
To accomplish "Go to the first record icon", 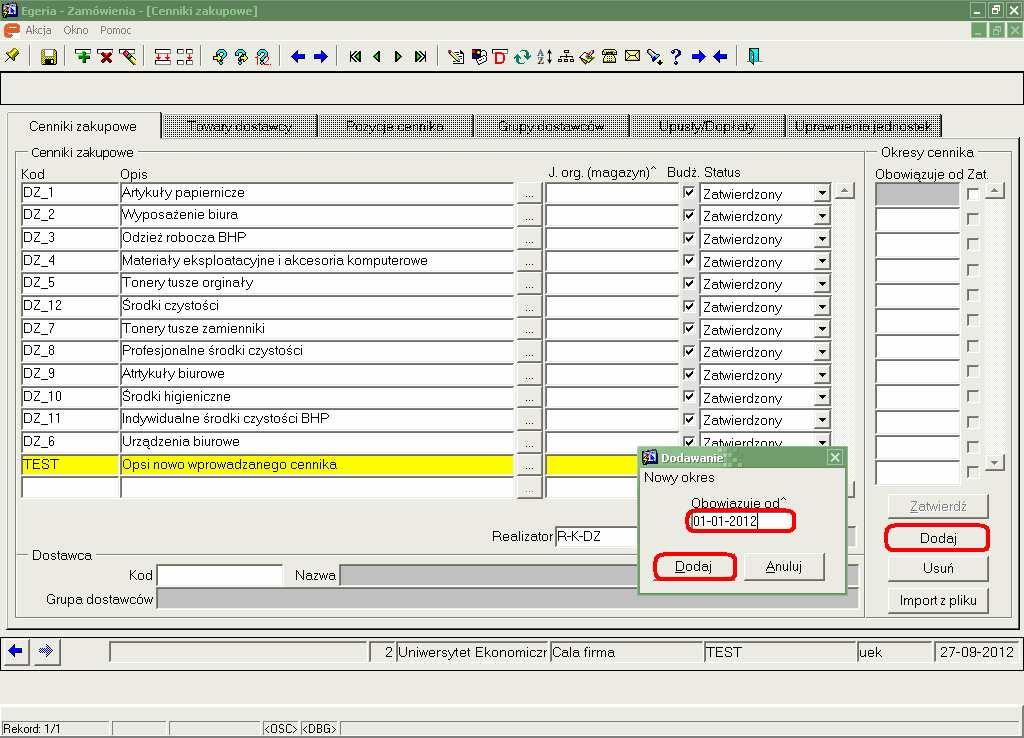I will 355,57.
